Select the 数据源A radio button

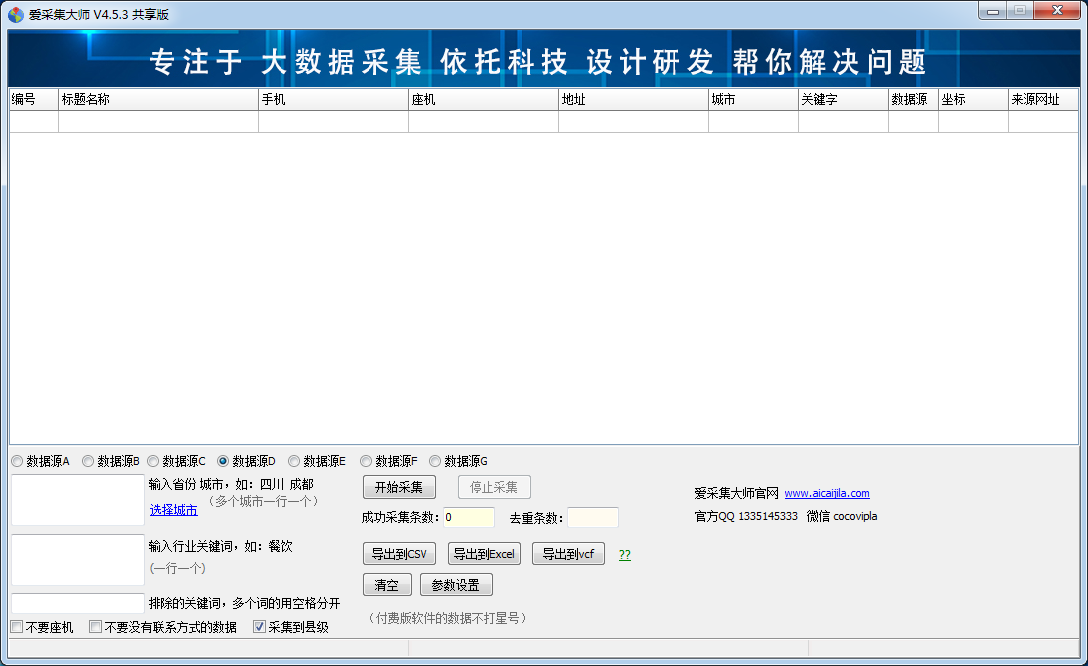pyautogui.click(x=17, y=461)
